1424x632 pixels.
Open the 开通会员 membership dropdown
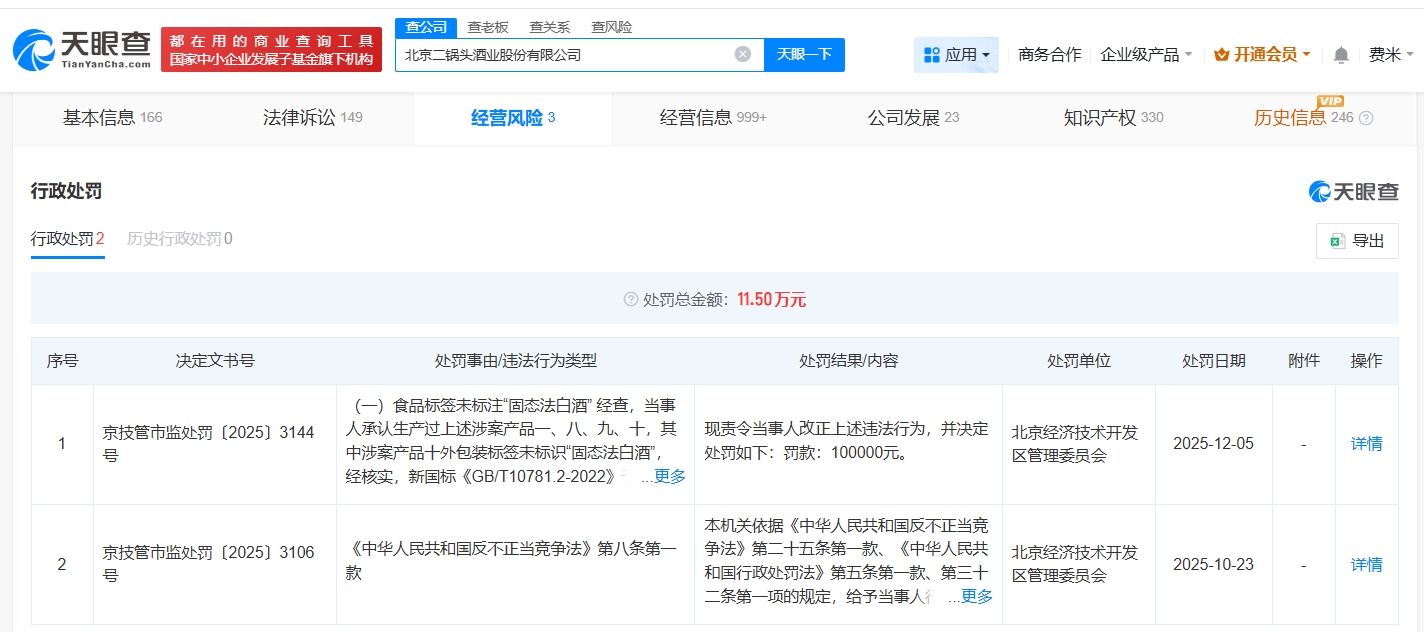1261,55
